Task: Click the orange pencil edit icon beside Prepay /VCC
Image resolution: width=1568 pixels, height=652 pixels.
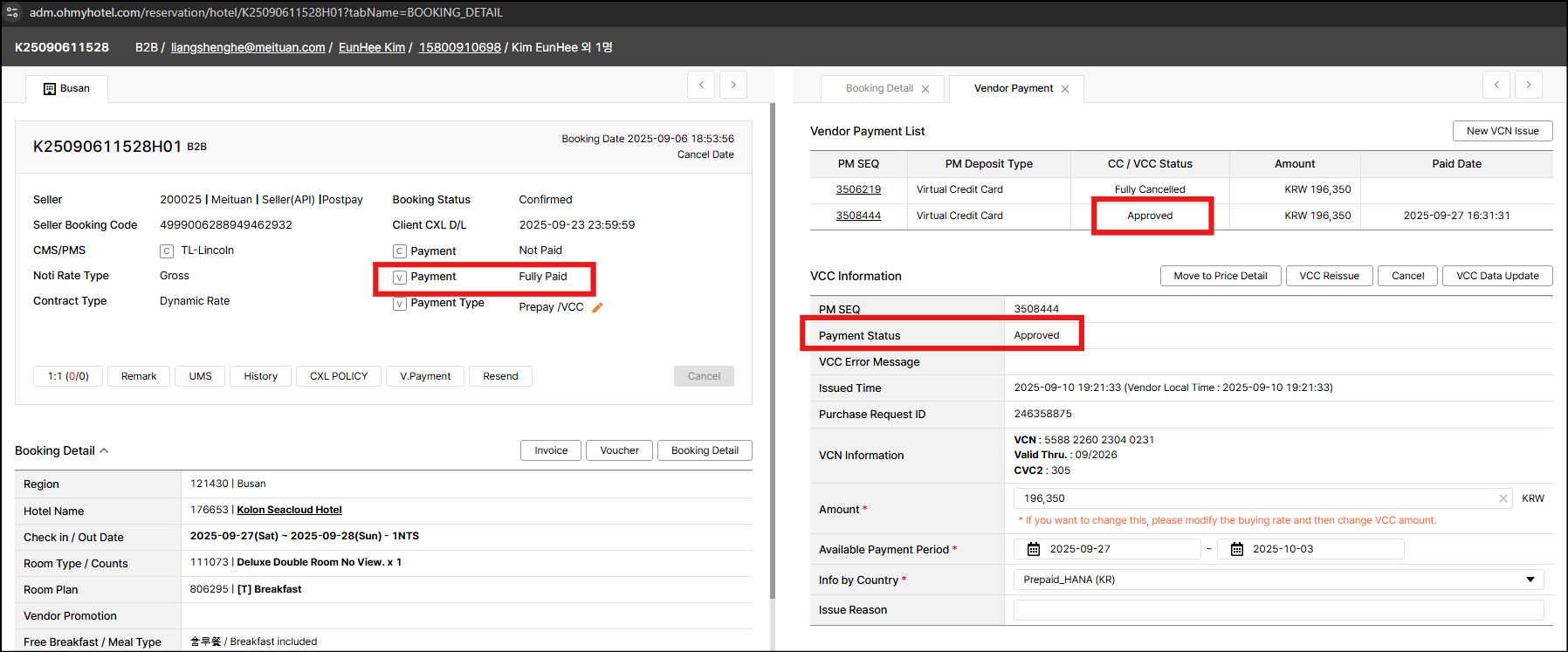Action: tap(598, 307)
